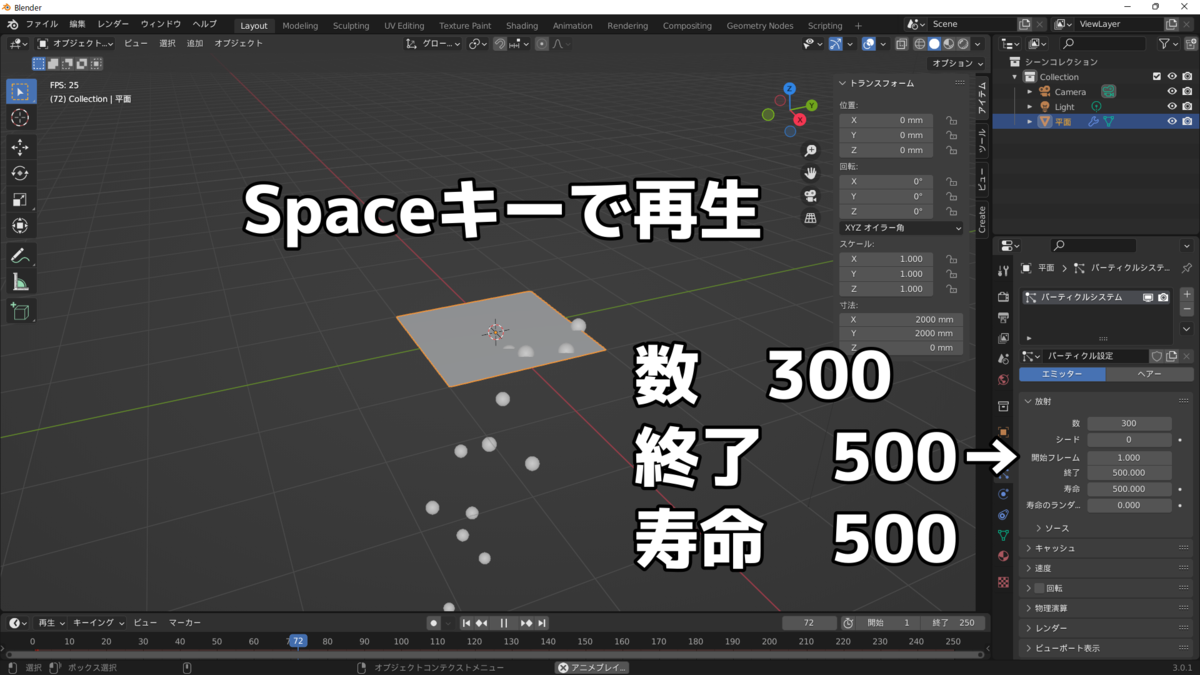Hide the 平面 object in outliner

pyautogui.click(x=1172, y=121)
